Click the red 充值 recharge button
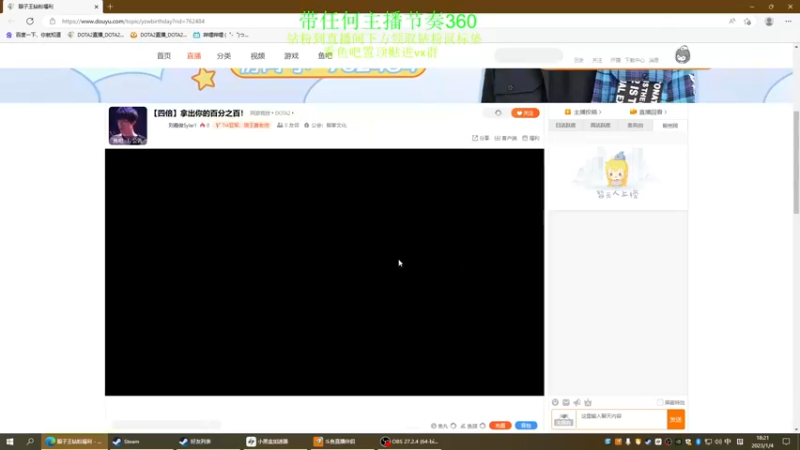 (x=500, y=426)
